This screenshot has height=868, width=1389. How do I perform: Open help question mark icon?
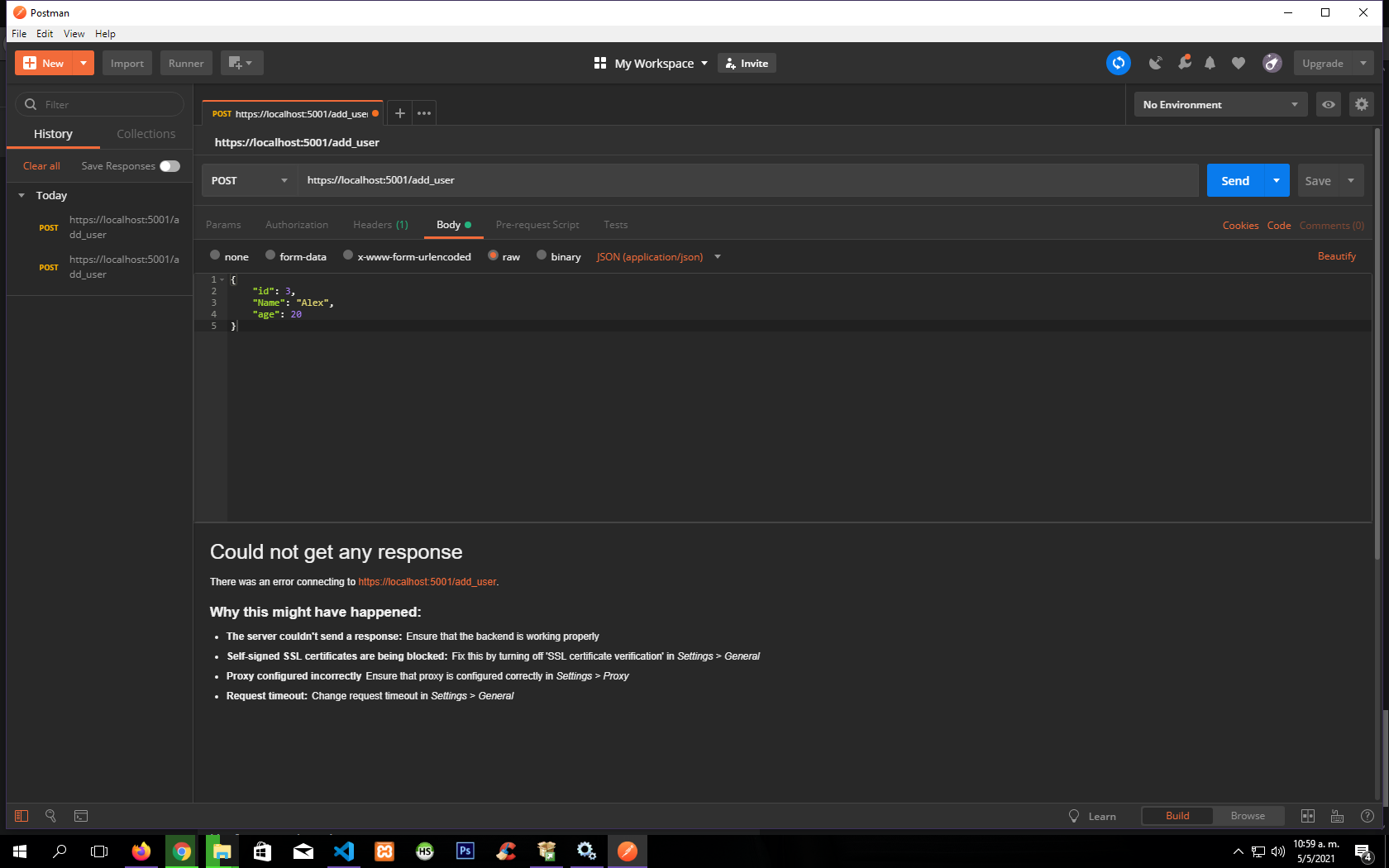(1368, 816)
